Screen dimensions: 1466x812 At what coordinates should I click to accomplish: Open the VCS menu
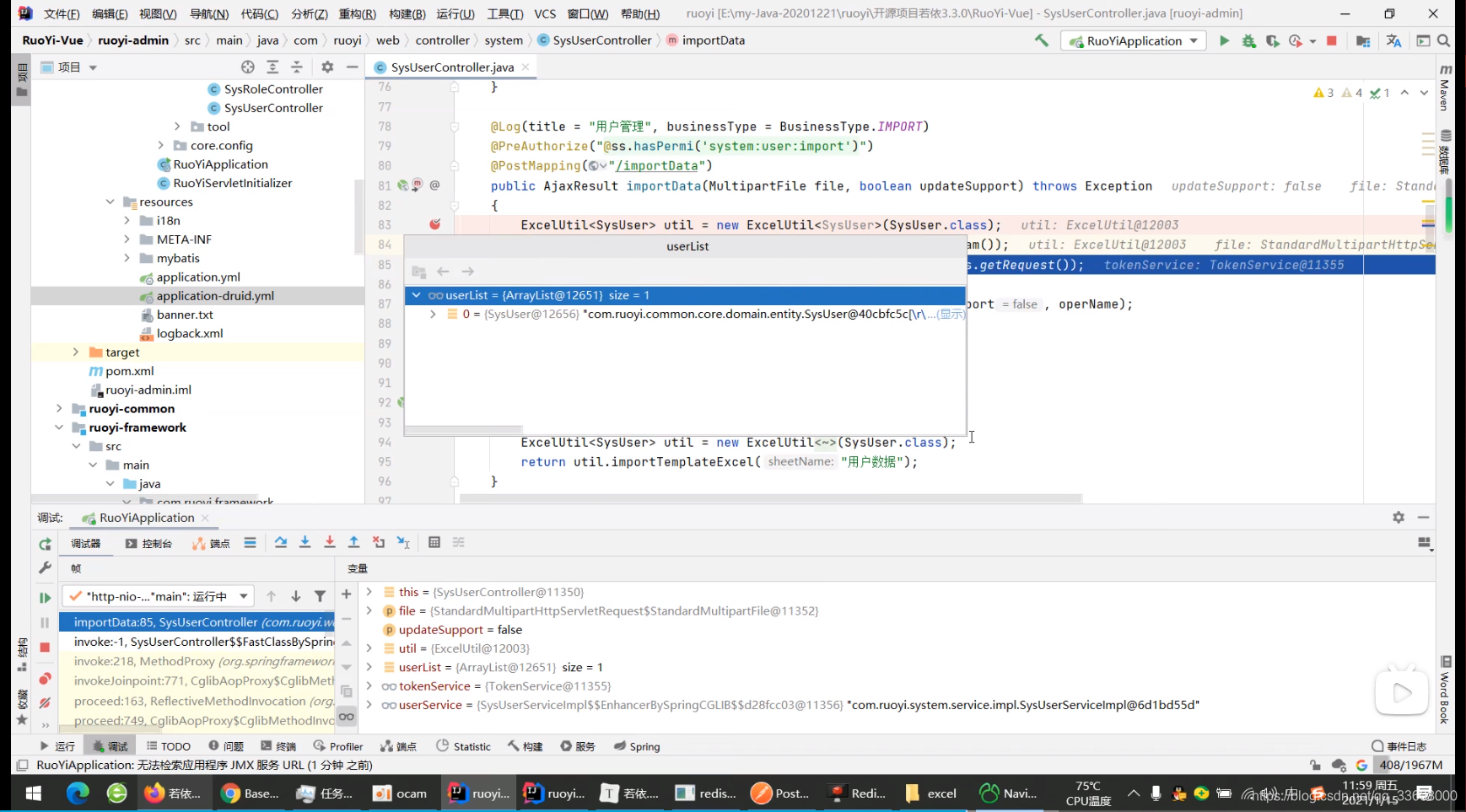545,13
